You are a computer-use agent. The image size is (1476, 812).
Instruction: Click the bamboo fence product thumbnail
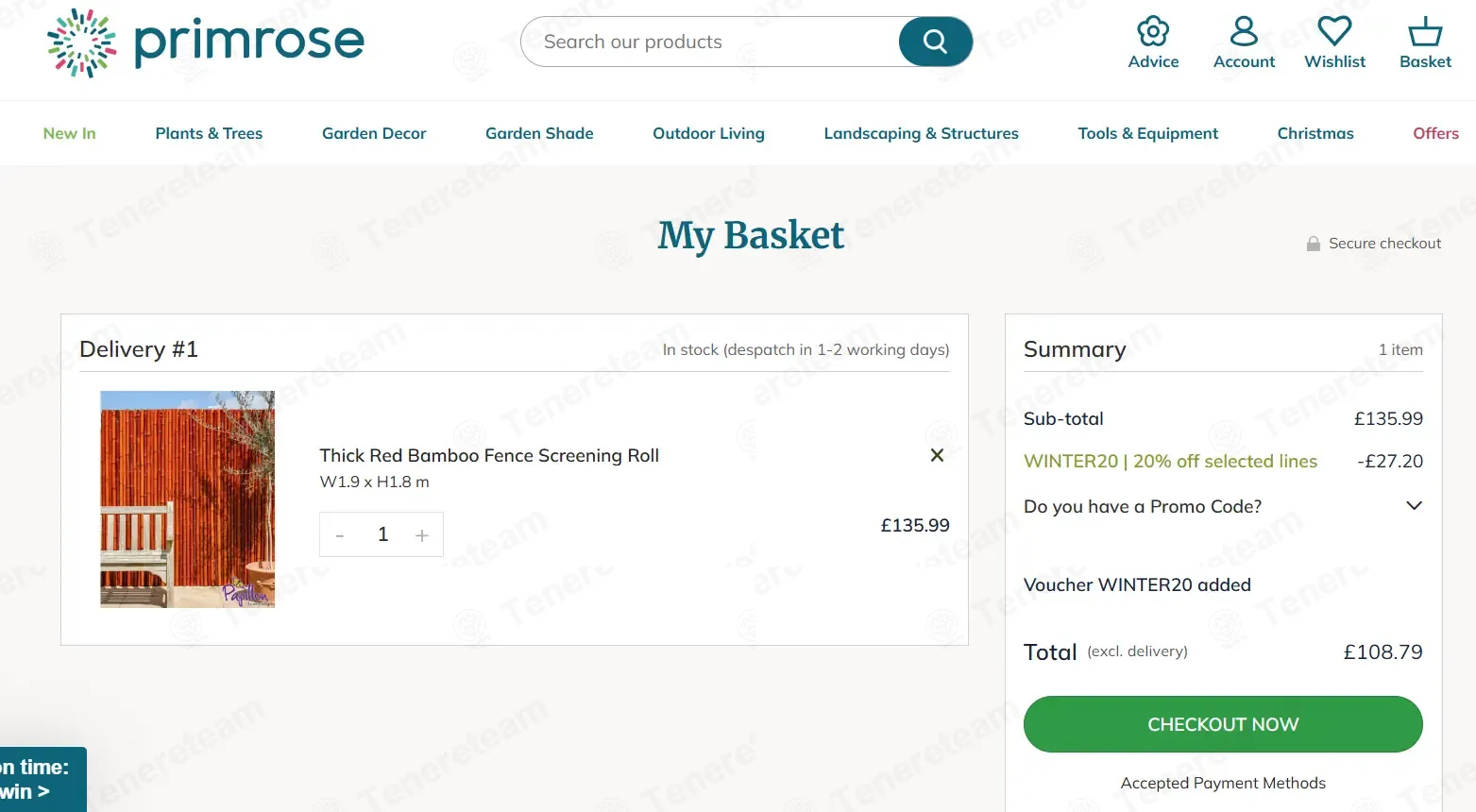pyautogui.click(x=188, y=499)
